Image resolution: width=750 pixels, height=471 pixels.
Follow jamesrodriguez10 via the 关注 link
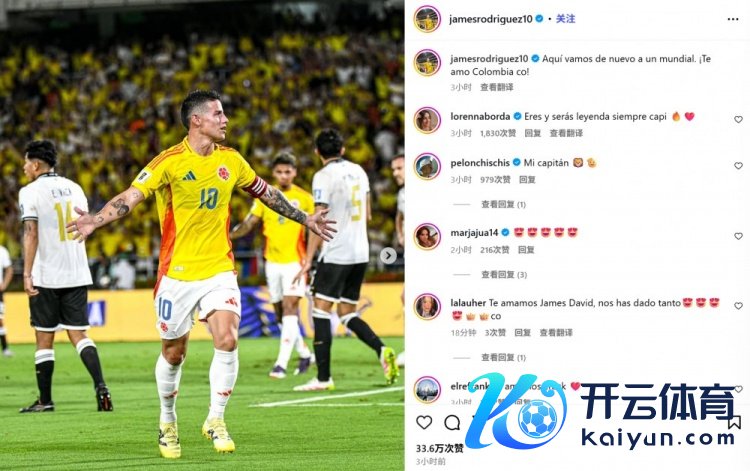pos(565,19)
